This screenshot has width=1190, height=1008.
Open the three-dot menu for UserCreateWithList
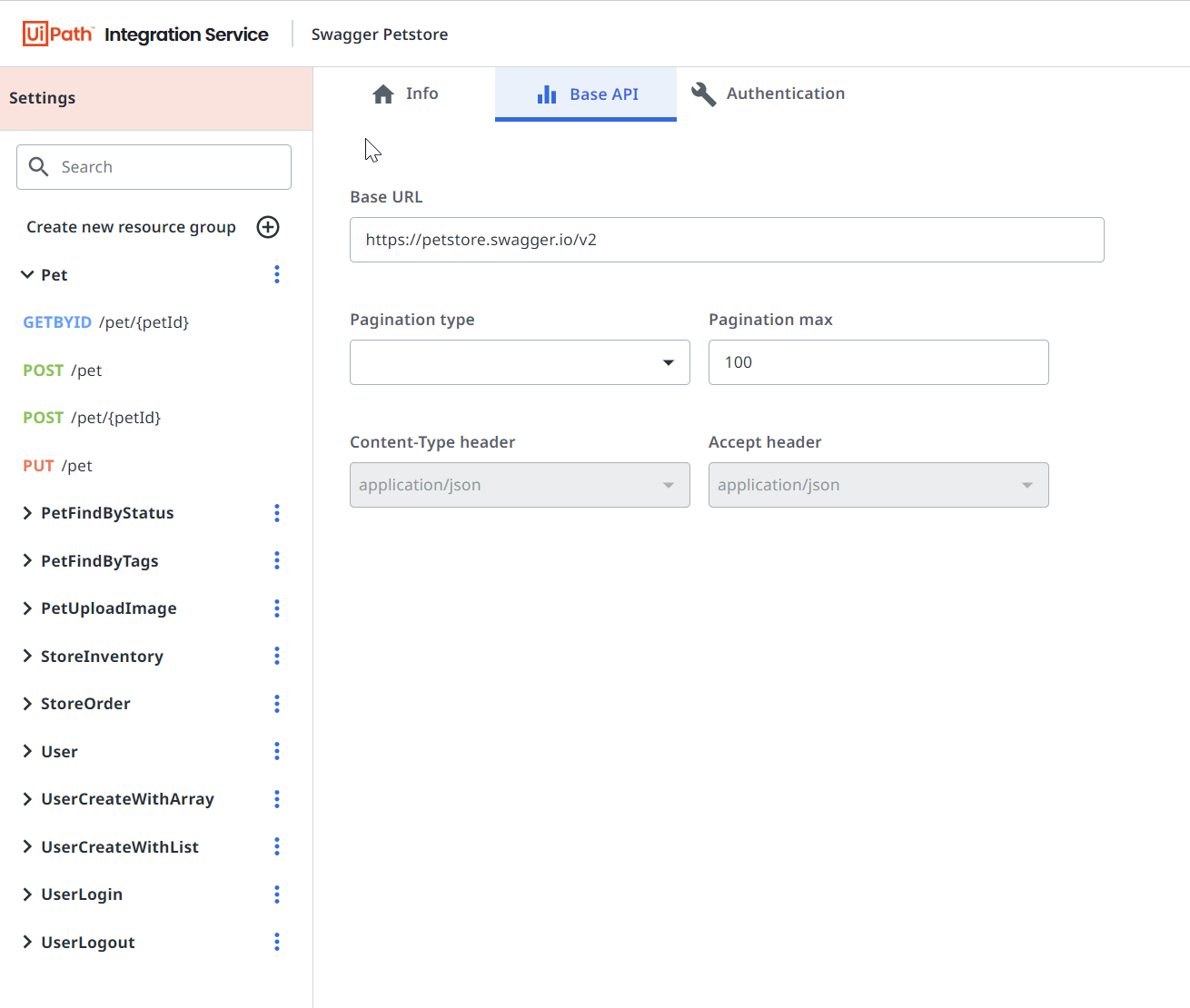(x=277, y=846)
